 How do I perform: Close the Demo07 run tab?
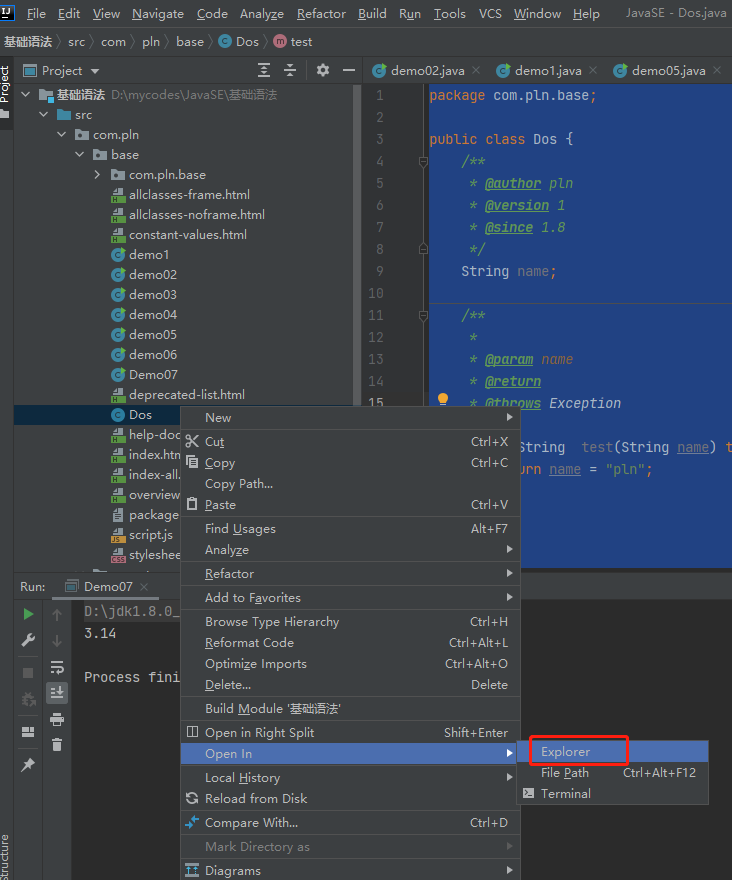(x=144, y=586)
